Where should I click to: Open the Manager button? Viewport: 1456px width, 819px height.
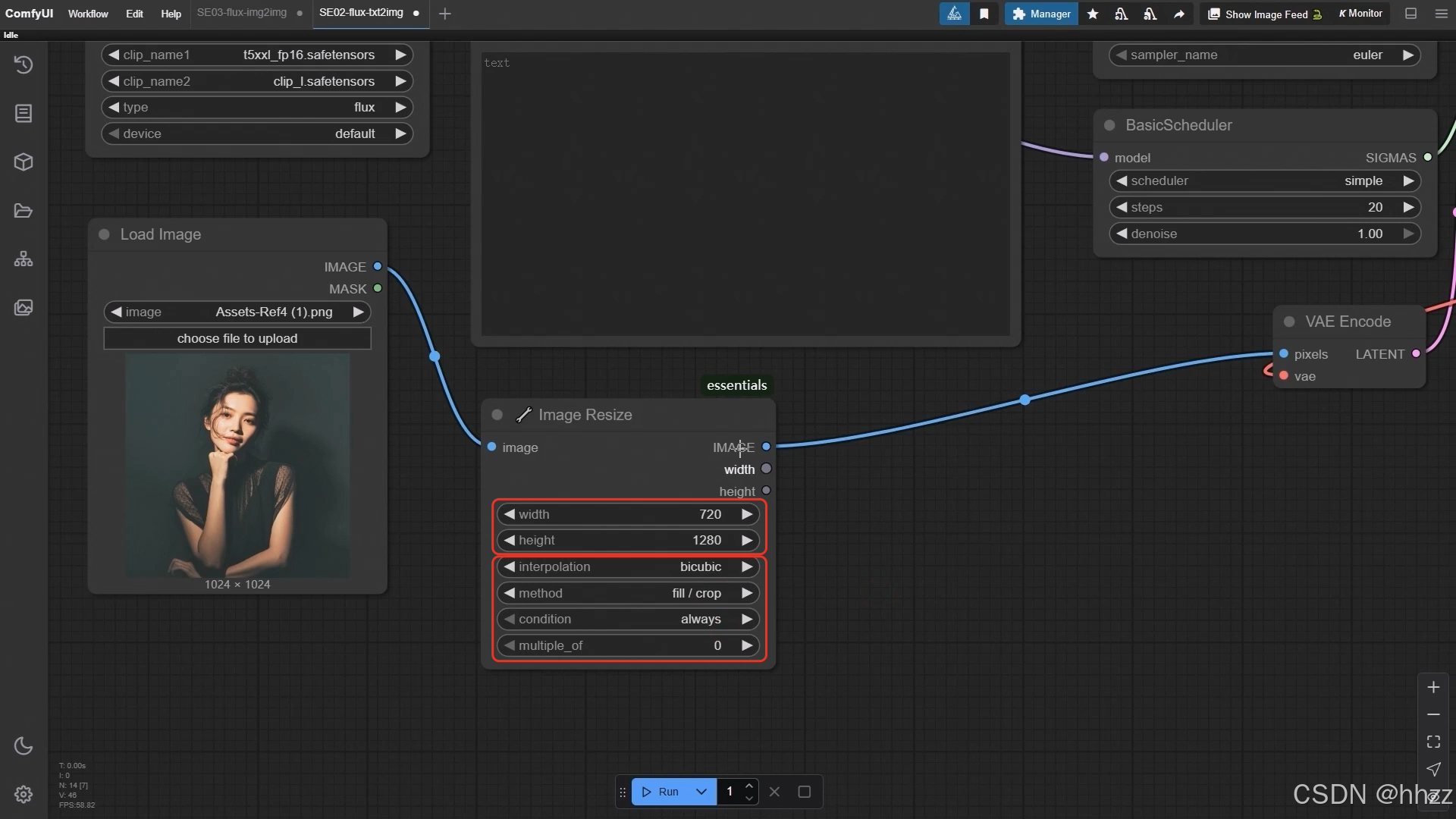(x=1041, y=14)
